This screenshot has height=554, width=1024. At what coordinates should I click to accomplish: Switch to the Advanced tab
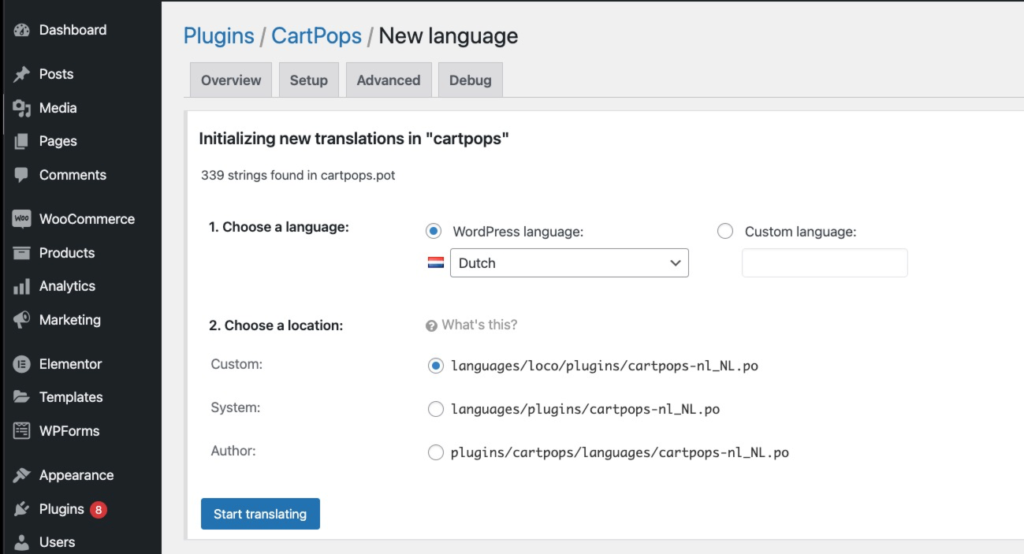388,80
